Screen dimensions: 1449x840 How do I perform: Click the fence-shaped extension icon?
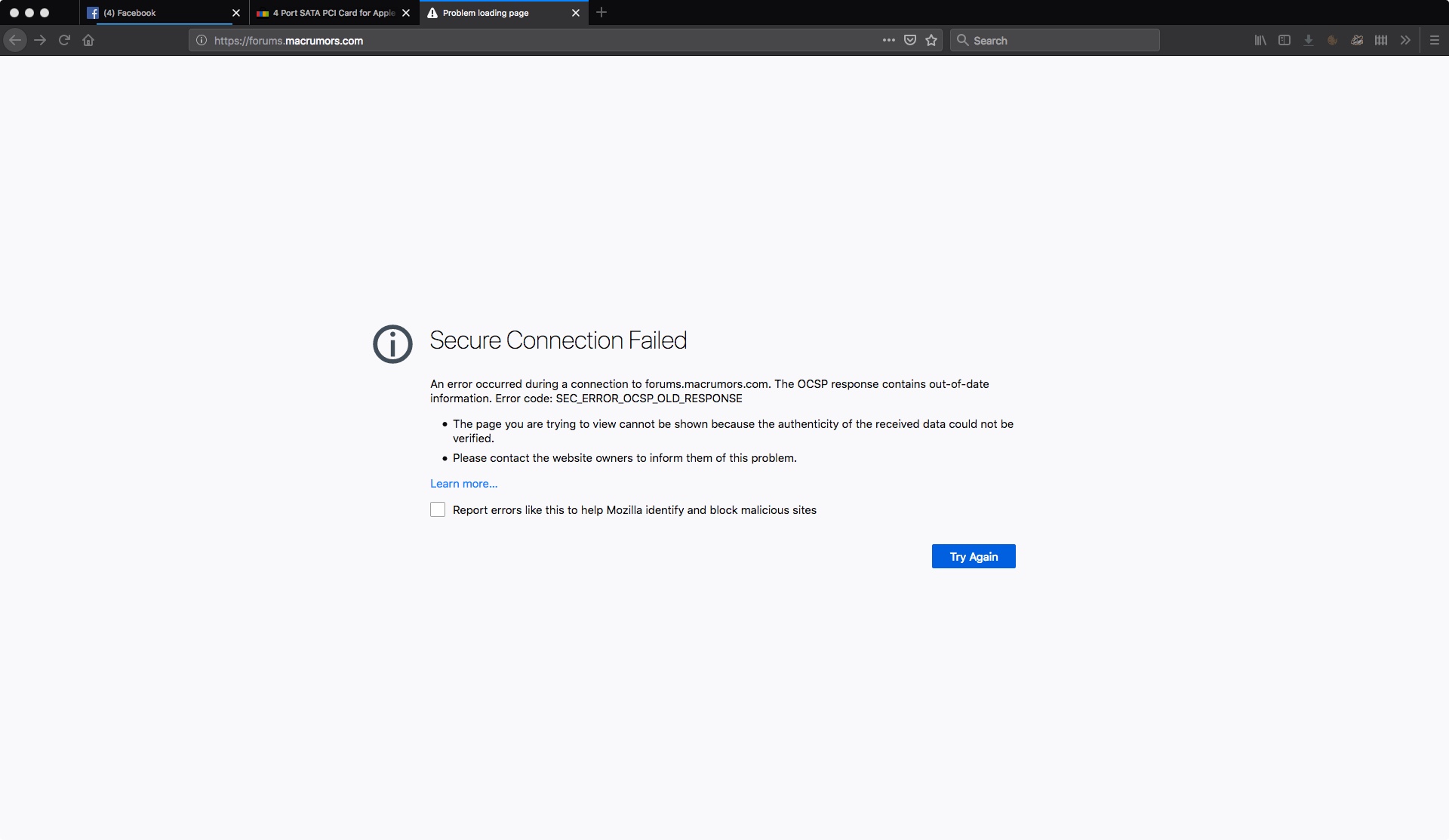tap(1381, 40)
